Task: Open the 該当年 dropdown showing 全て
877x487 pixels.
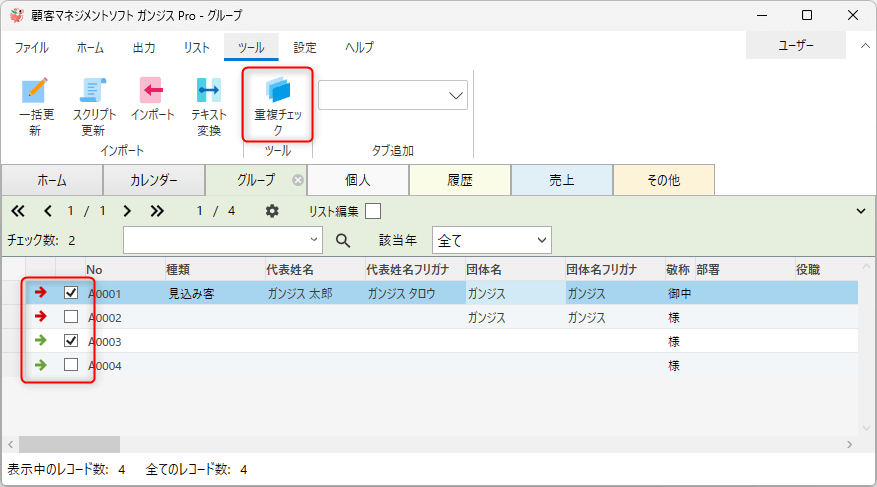Action: 491,240
